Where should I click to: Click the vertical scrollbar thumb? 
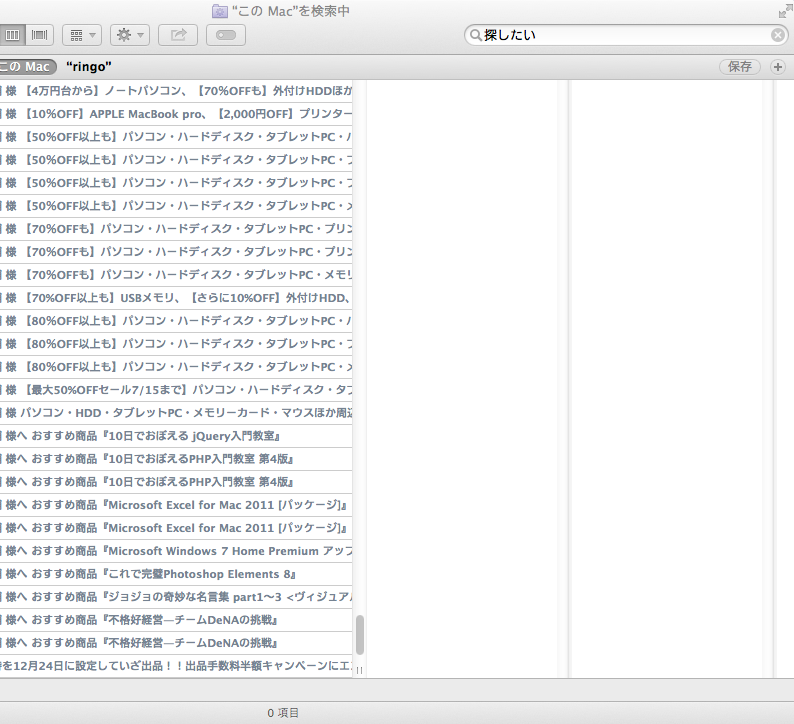[360, 635]
